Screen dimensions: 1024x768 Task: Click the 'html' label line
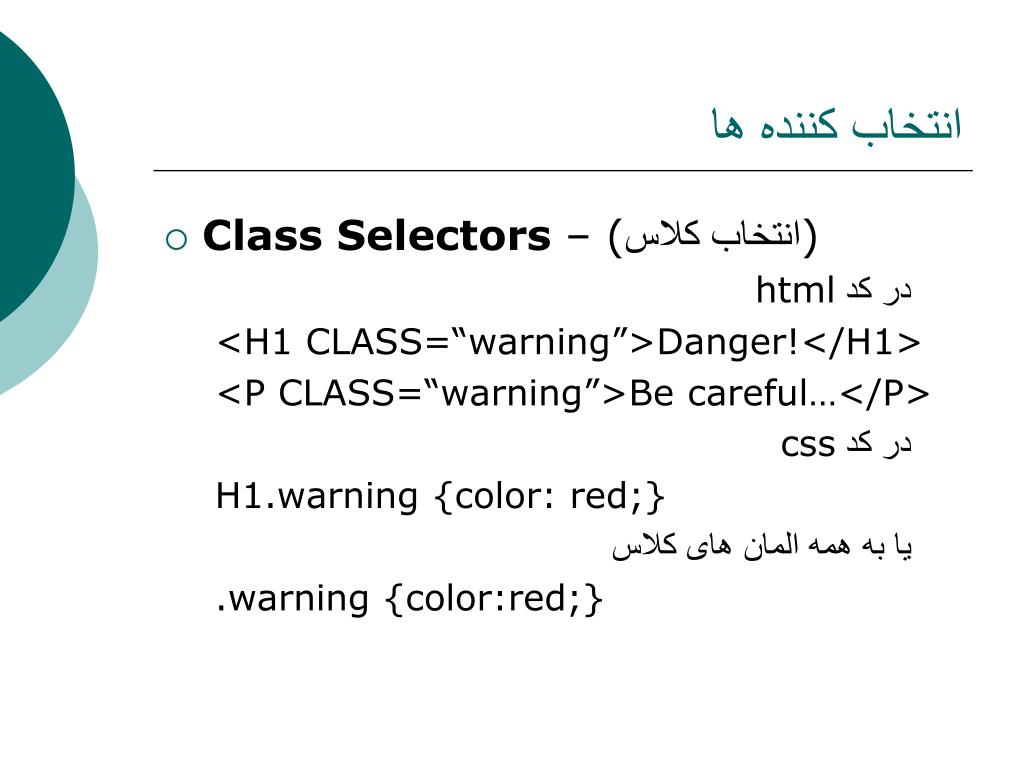coord(833,289)
